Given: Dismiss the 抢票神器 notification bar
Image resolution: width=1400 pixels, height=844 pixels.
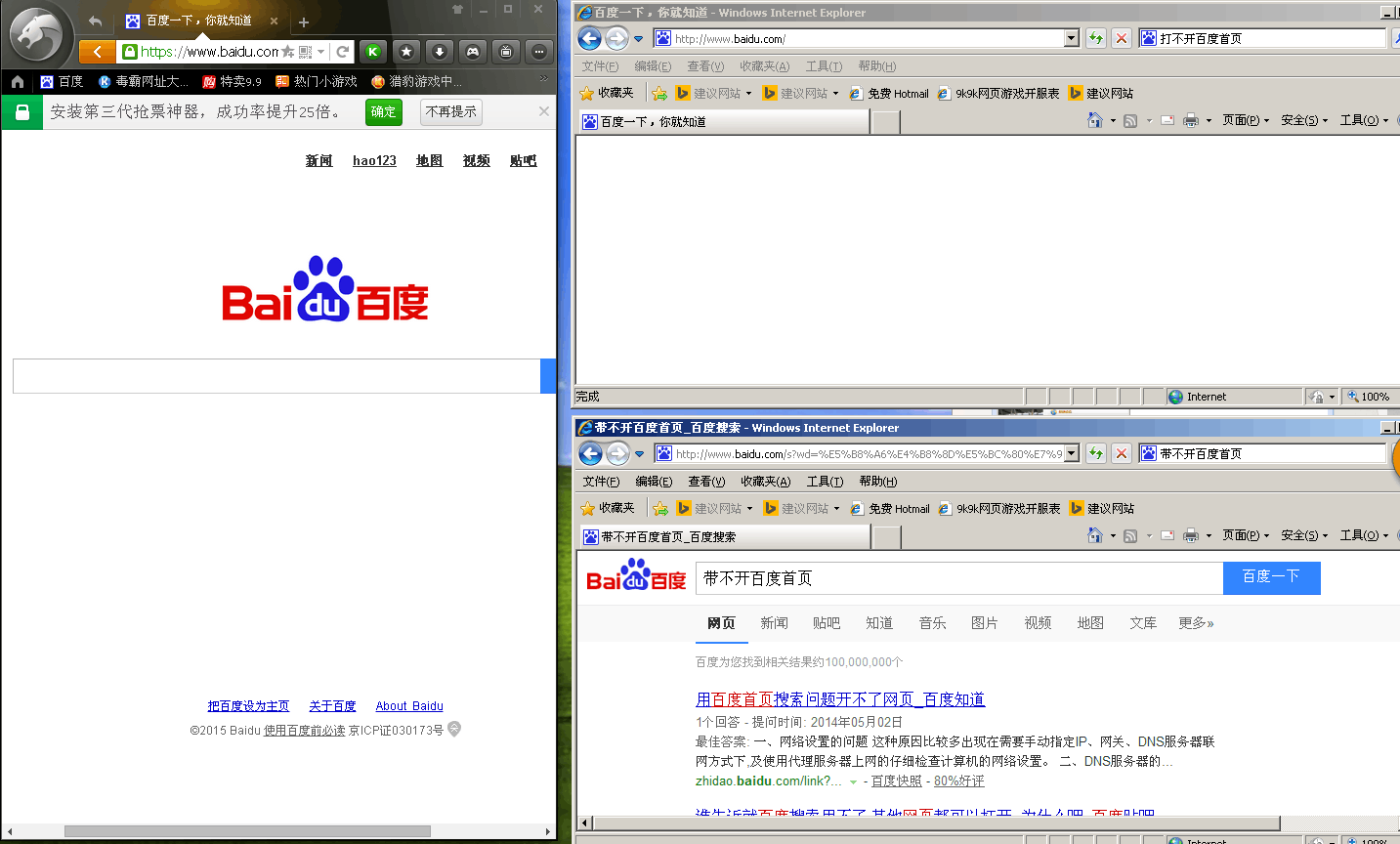Looking at the screenshot, I should coord(544,111).
